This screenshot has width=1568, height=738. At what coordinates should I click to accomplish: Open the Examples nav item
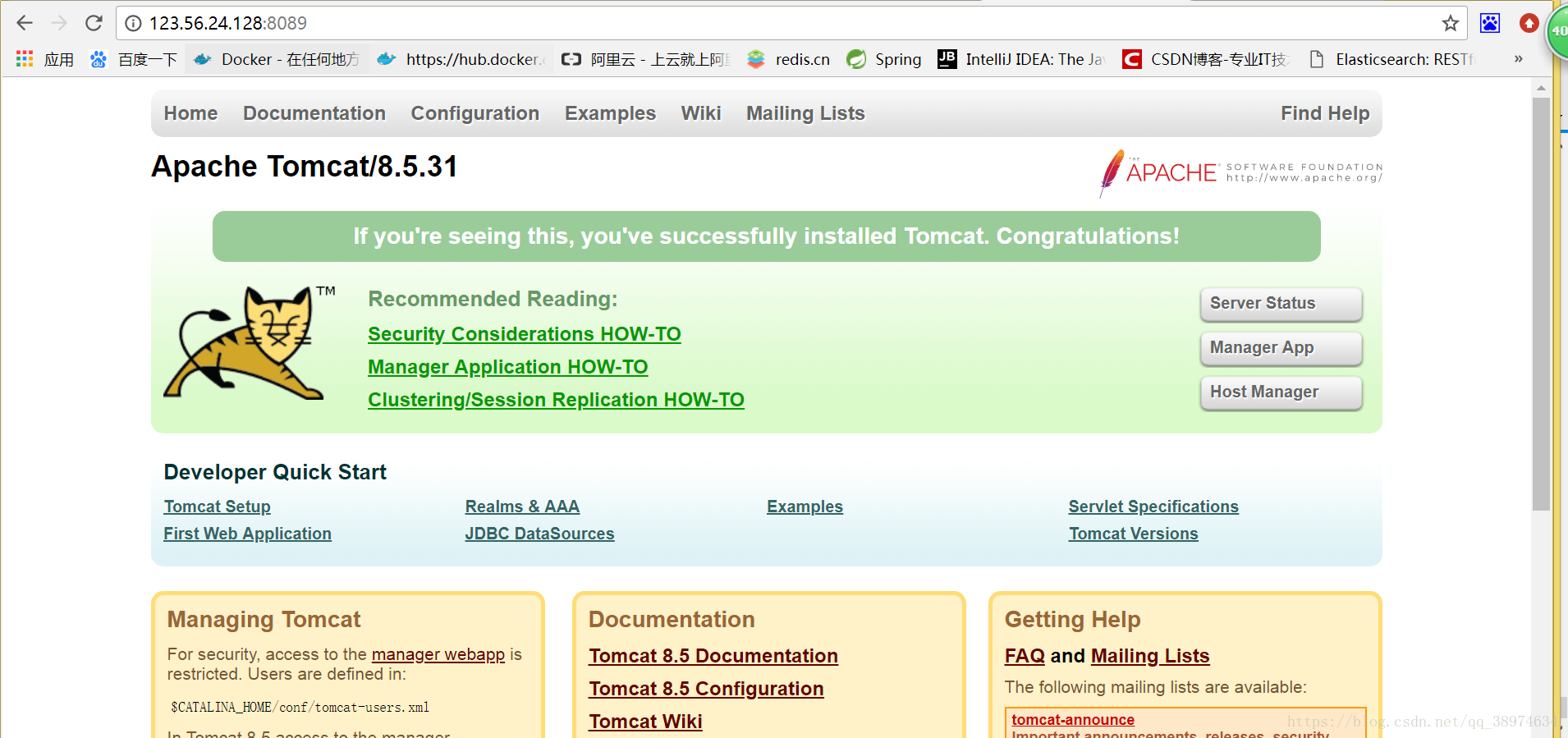(x=610, y=113)
